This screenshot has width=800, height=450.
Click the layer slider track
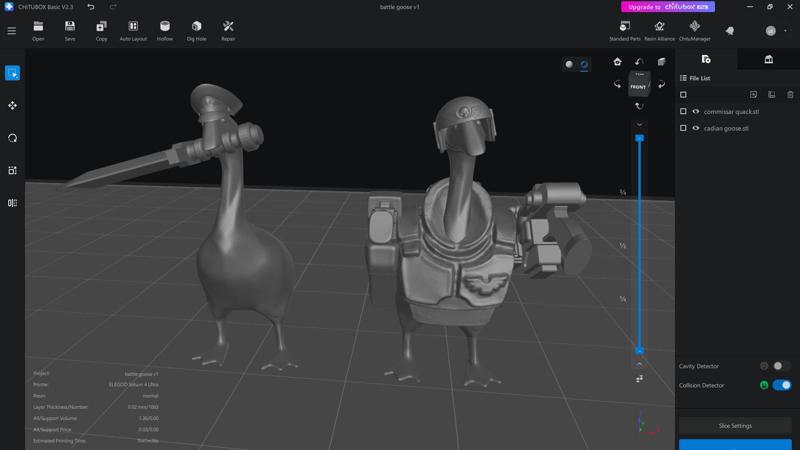[639, 244]
